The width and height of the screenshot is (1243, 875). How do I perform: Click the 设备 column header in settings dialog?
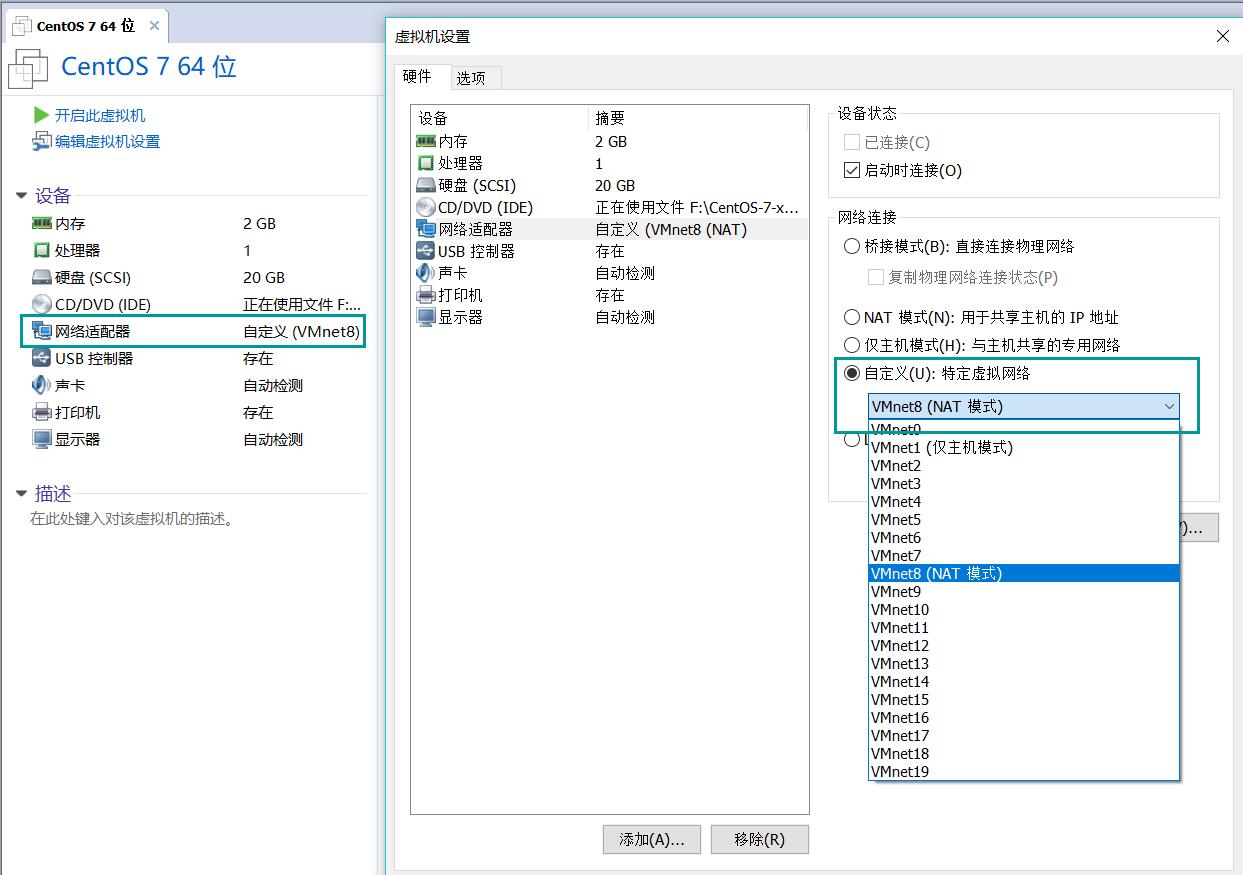[499, 118]
